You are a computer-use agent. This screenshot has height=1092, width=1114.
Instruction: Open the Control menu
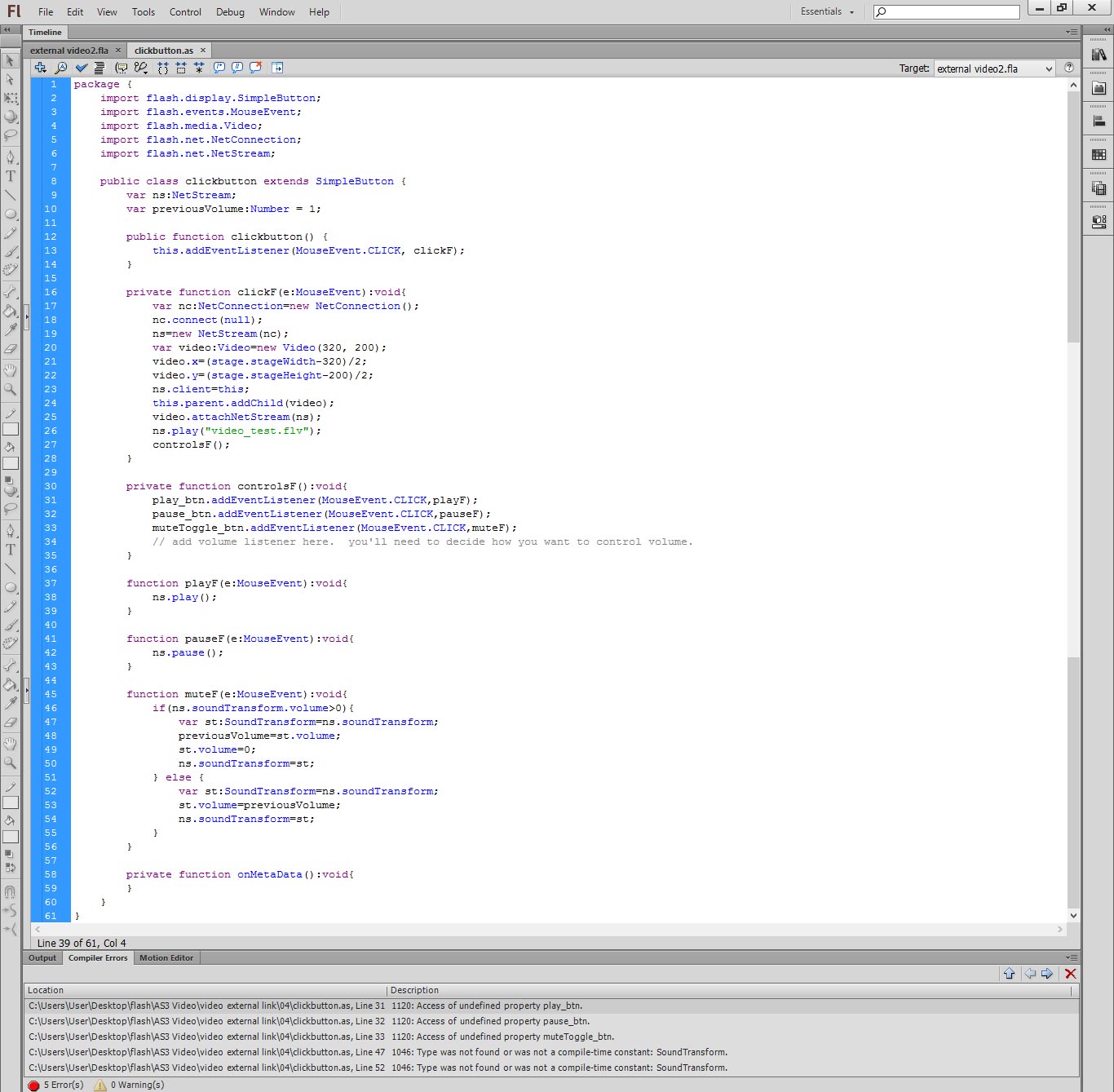point(185,12)
